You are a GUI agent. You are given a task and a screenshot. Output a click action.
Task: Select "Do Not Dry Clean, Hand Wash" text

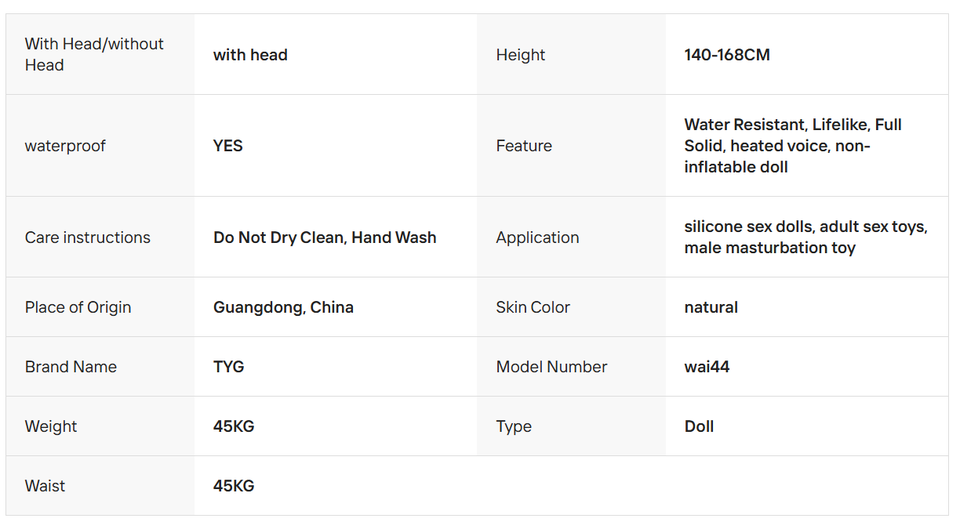[x=325, y=237]
